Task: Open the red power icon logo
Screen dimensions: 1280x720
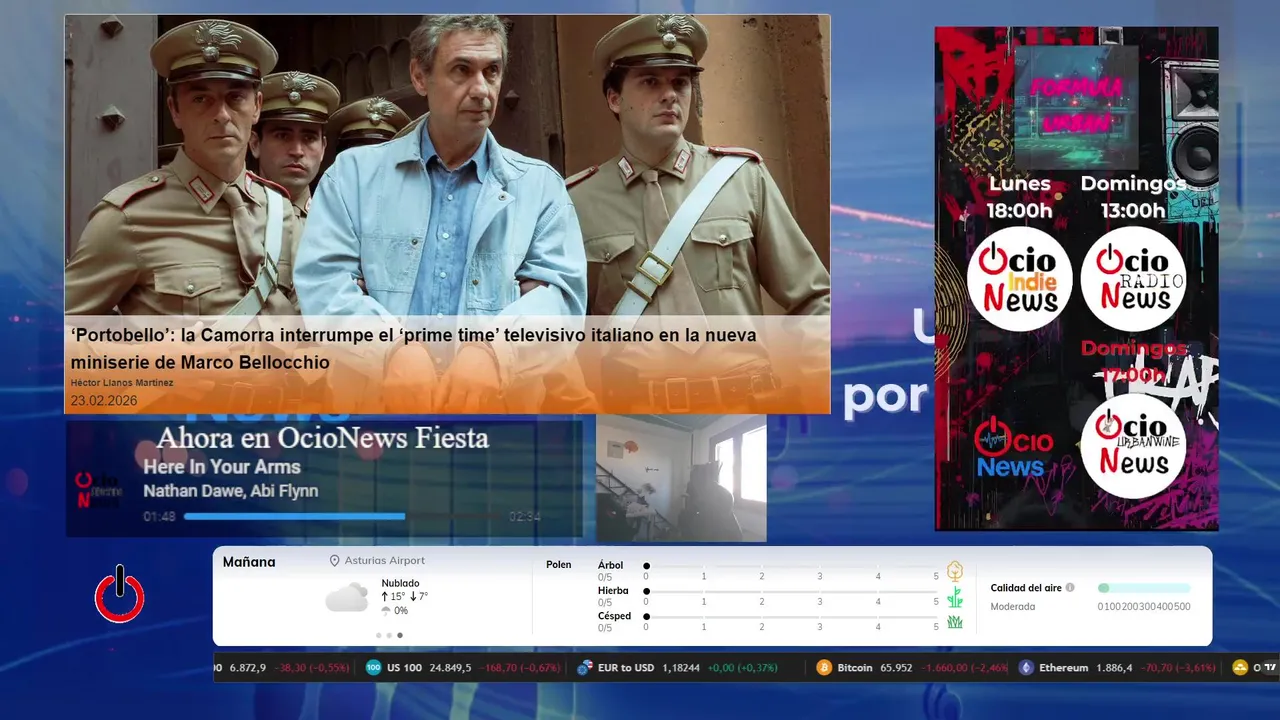Action: (x=120, y=595)
